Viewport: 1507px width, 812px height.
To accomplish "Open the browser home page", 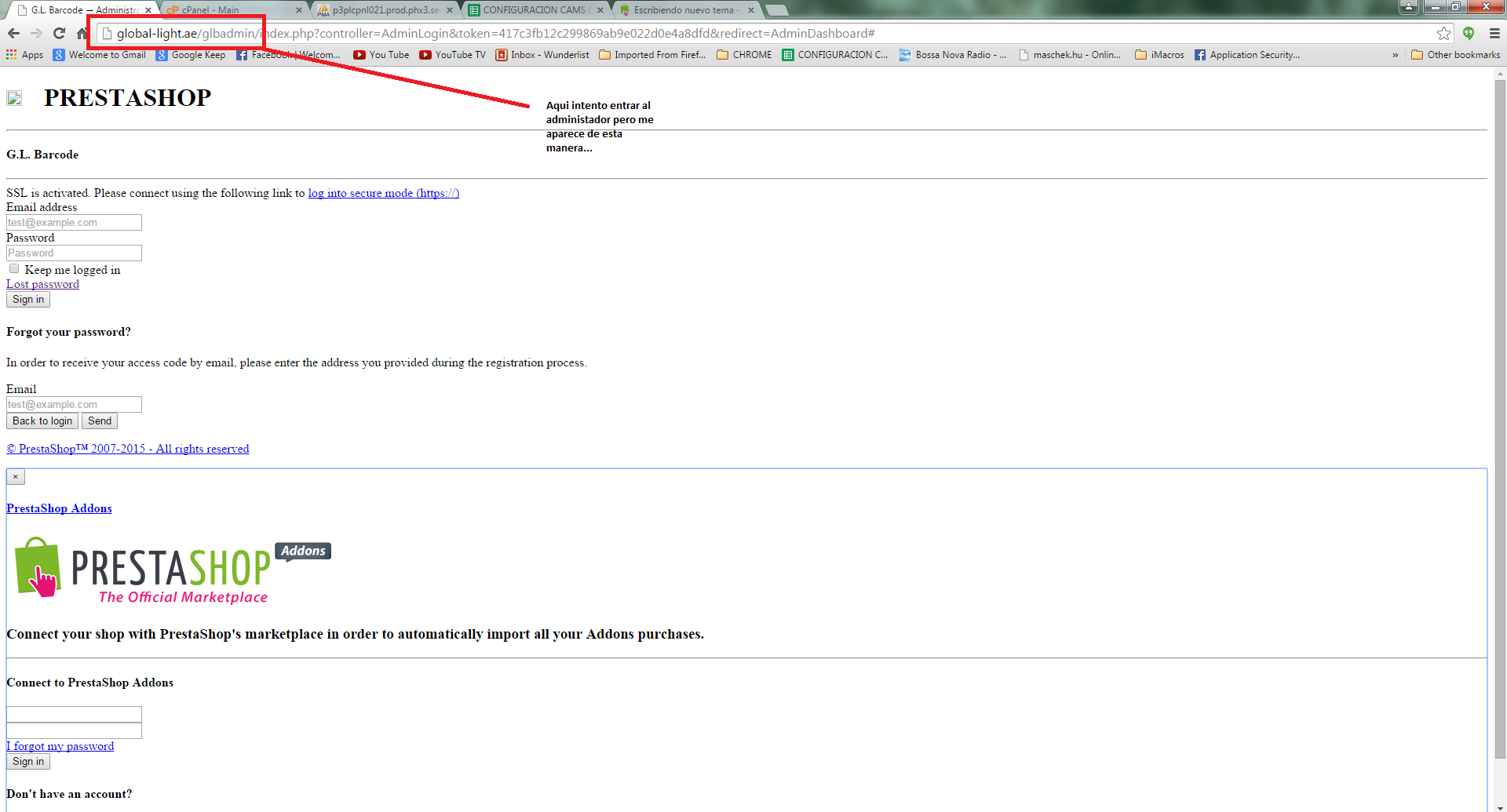I will pos(82,33).
